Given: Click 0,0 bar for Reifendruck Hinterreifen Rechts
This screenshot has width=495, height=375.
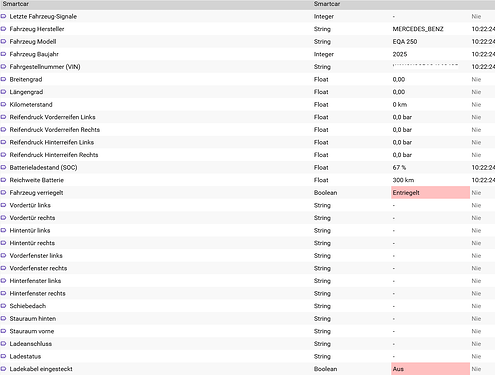Looking at the screenshot, I should [402, 155].
